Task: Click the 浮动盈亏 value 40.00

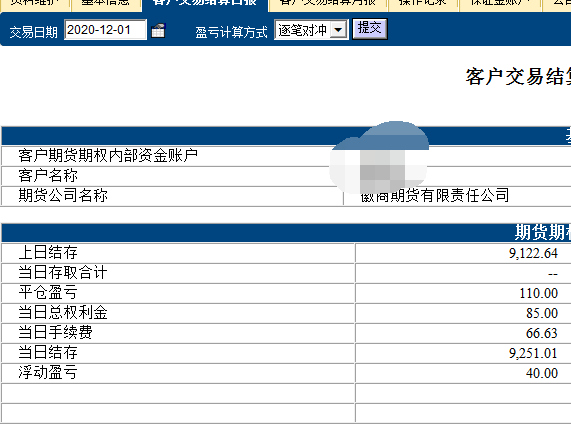Action: [542, 373]
